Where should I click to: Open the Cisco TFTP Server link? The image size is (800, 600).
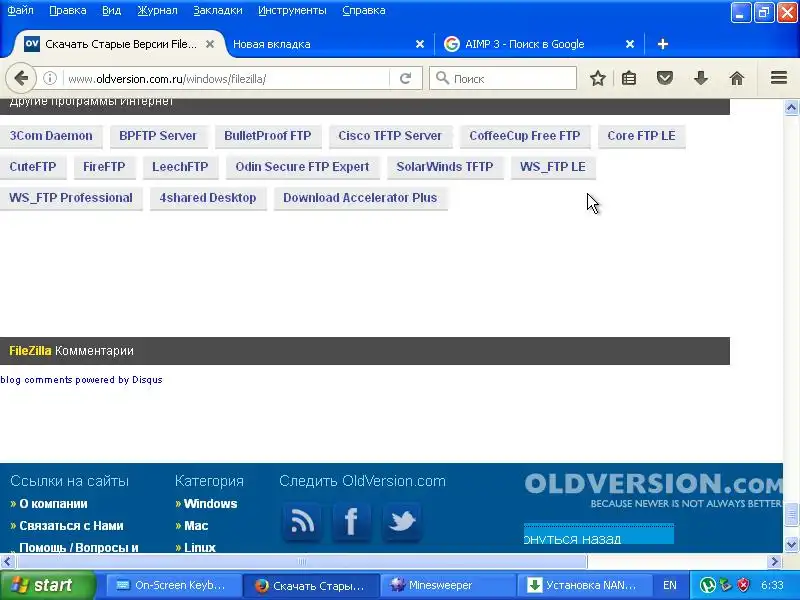tap(390, 136)
